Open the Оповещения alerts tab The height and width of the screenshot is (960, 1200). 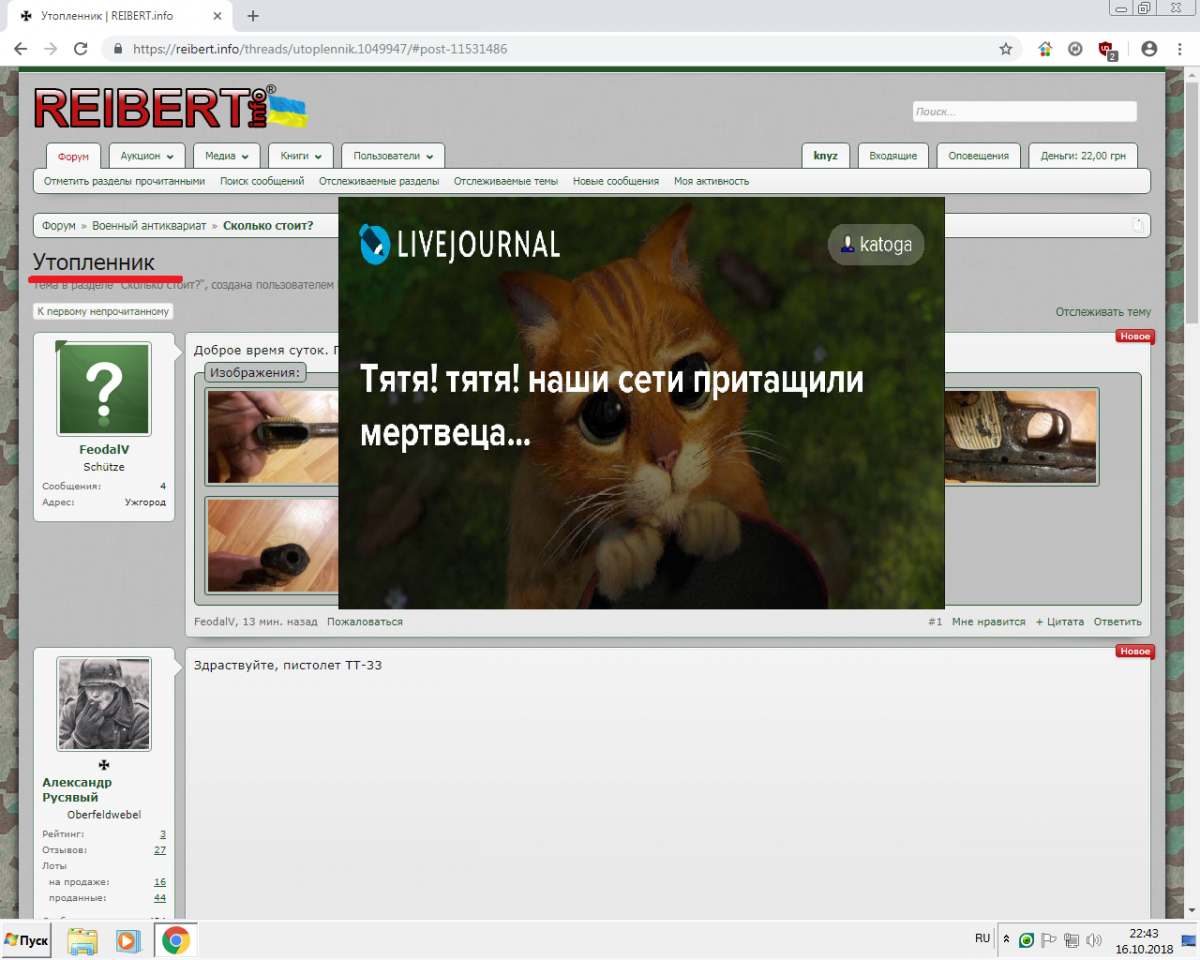click(979, 156)
